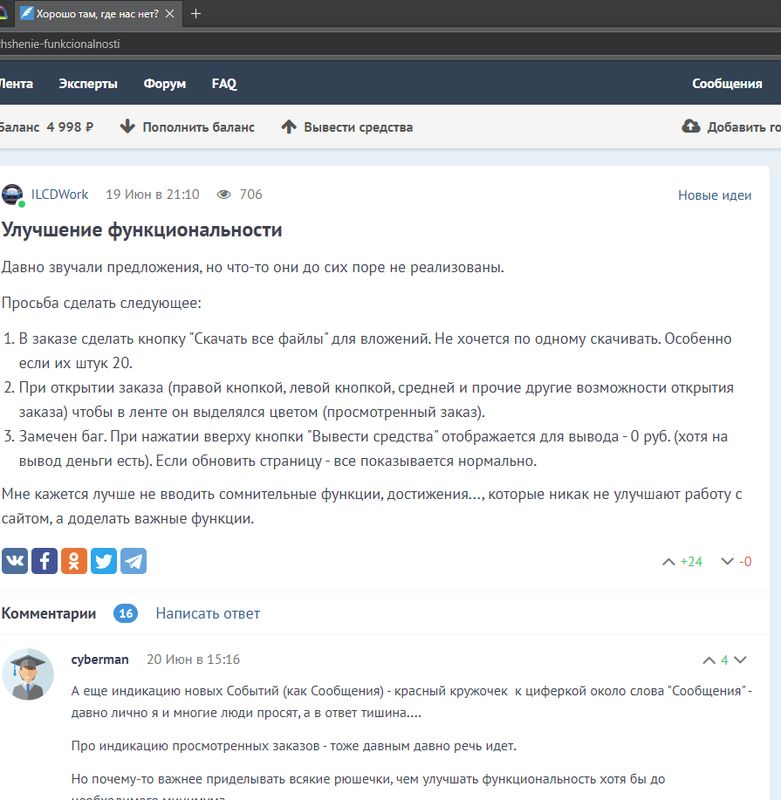The image size is (781, 800).
Task: Open the Эксперты menu item
Action: tap(88, 84)
